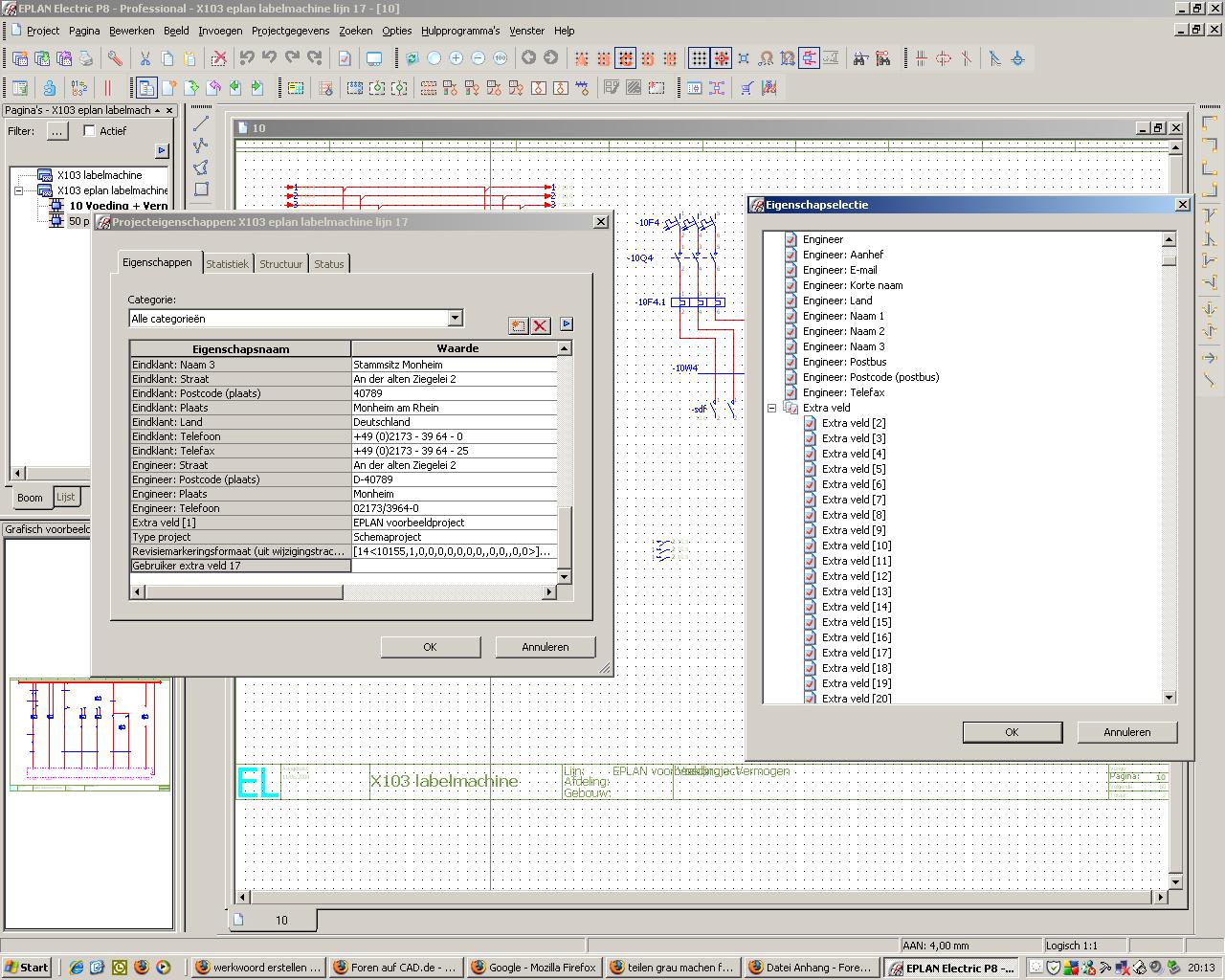Image resolution: width=1225 pixels, height=980 pixels.
Task: Toggle Extra veld [17] checkbox
Action: click(x=810, y=653)
